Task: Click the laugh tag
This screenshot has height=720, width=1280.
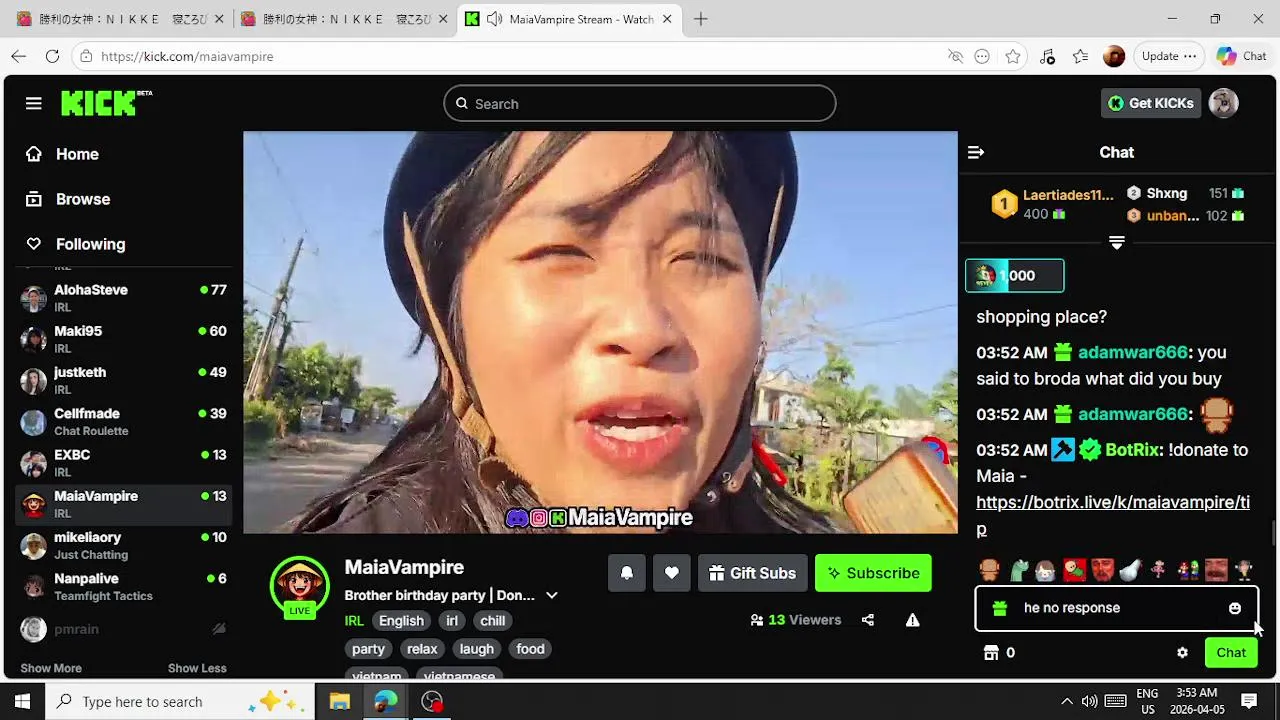Action: pos(476,649)
